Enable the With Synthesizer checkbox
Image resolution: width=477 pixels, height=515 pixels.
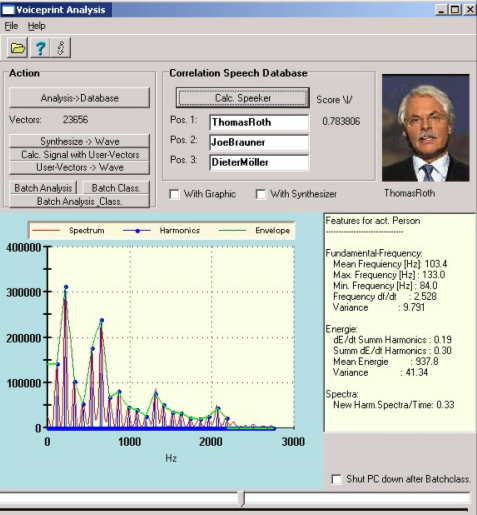(261, 194)
